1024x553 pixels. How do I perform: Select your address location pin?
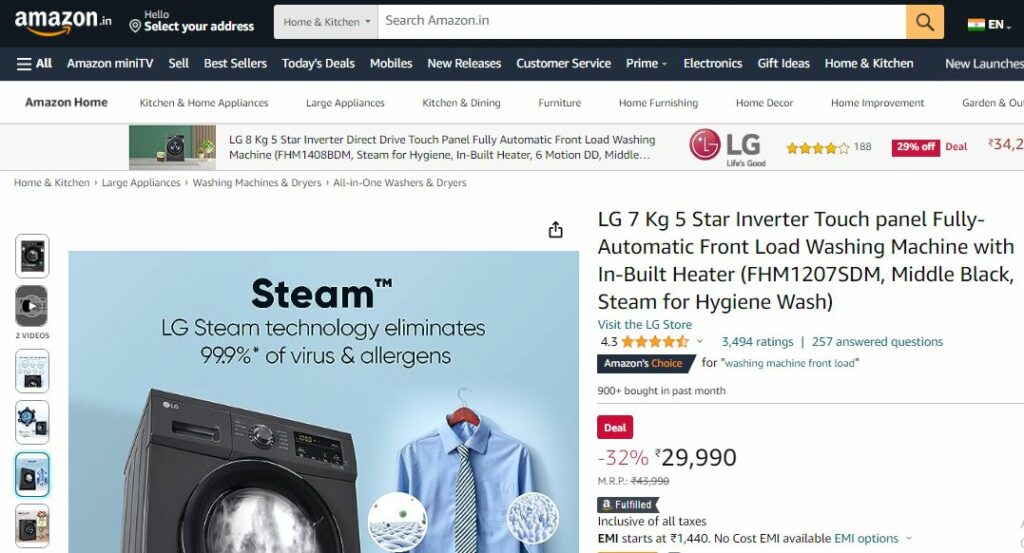tap(135, 26)
